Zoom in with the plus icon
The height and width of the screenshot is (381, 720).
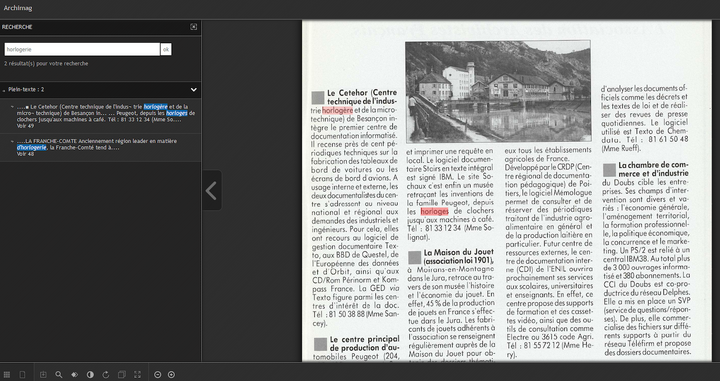[x=171, y=375]
